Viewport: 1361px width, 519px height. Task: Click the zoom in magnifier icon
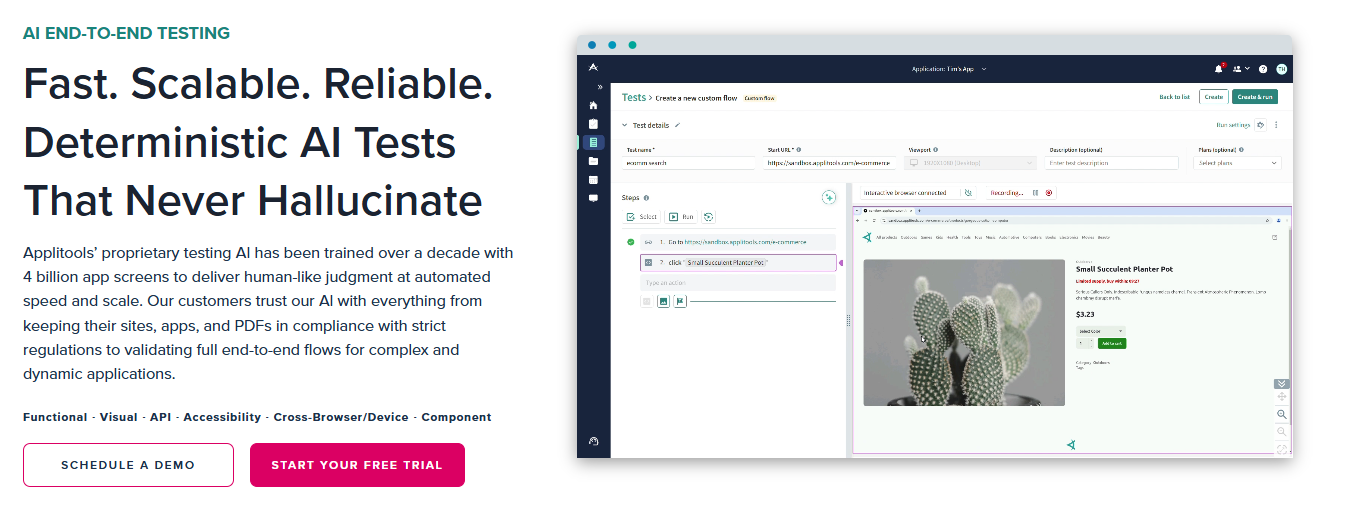(x=1282, y=414)
